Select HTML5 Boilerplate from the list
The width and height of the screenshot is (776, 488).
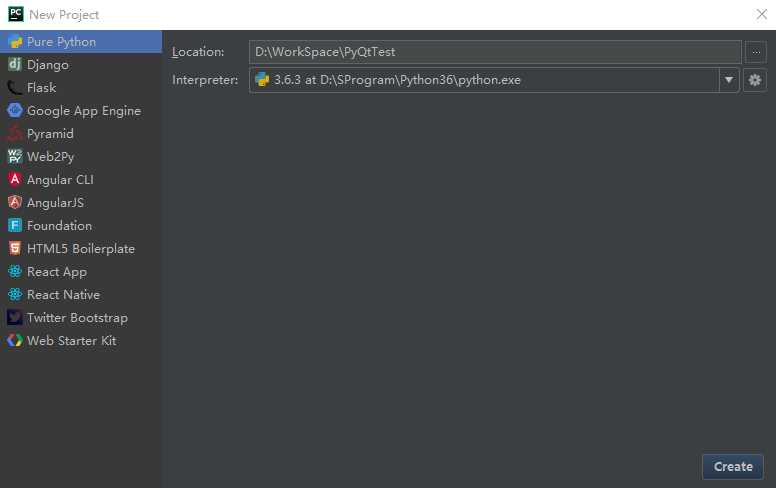pyautogui.click(x=81, y=248)
